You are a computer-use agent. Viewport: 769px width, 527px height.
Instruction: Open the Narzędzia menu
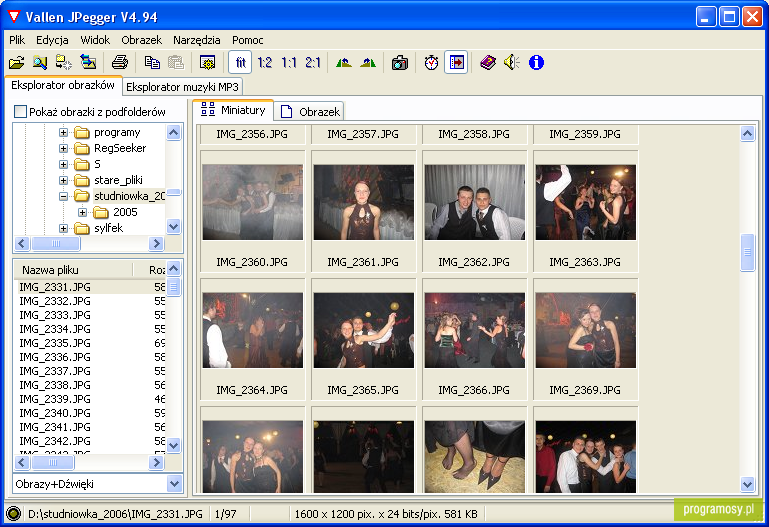197,40
